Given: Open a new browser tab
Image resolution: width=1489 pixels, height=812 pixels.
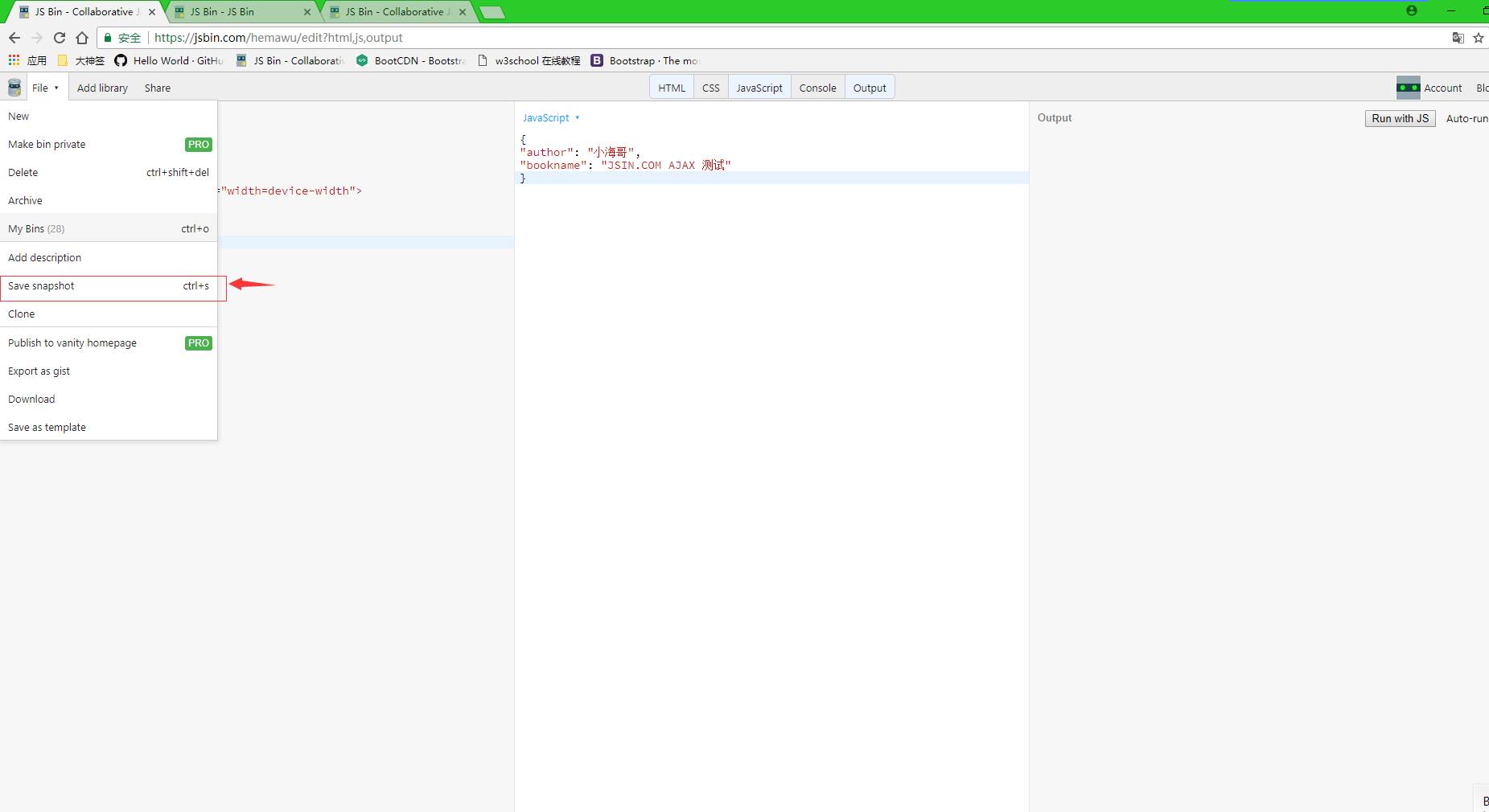Looking at the screenshot, I should coord(492,12).
